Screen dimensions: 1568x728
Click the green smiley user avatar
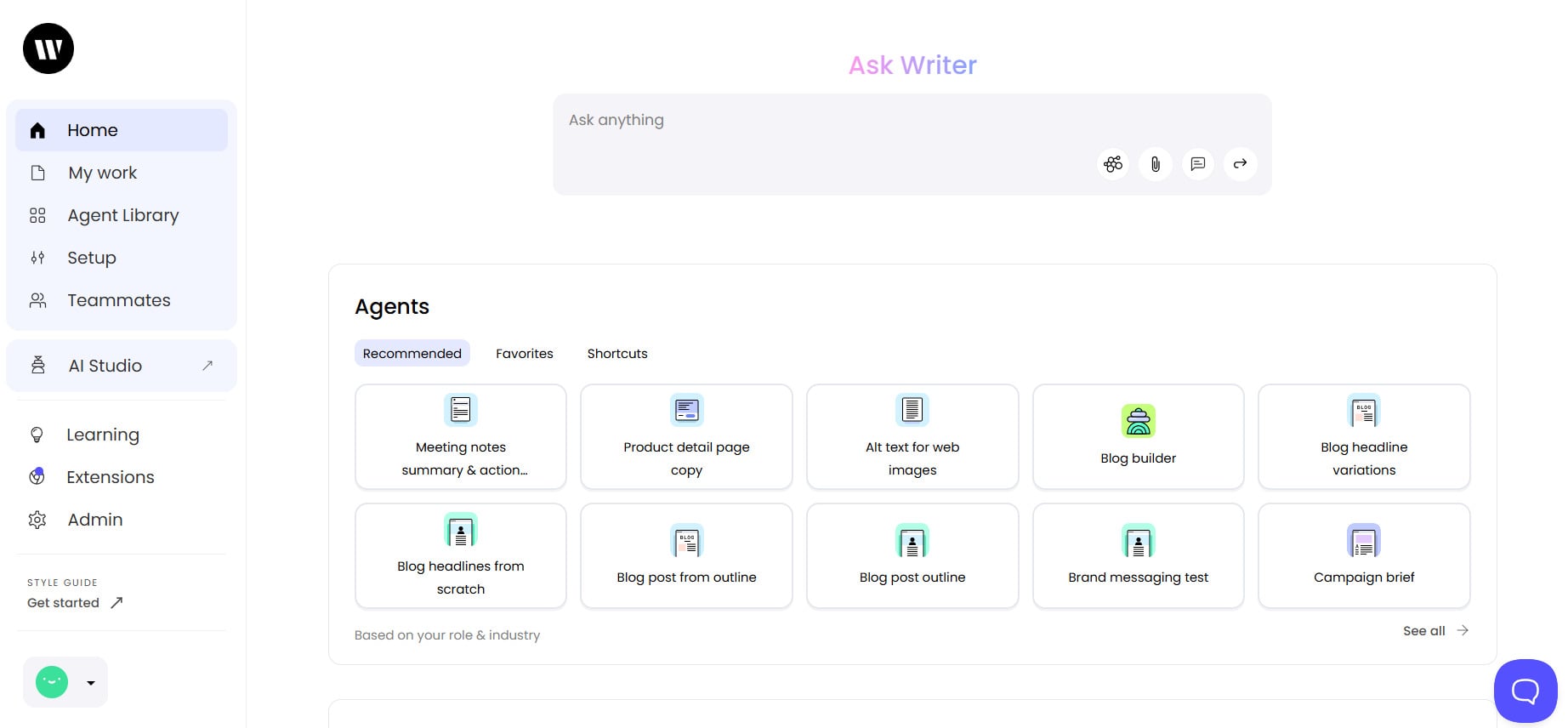pyautogui.click(x=52, y=682)
